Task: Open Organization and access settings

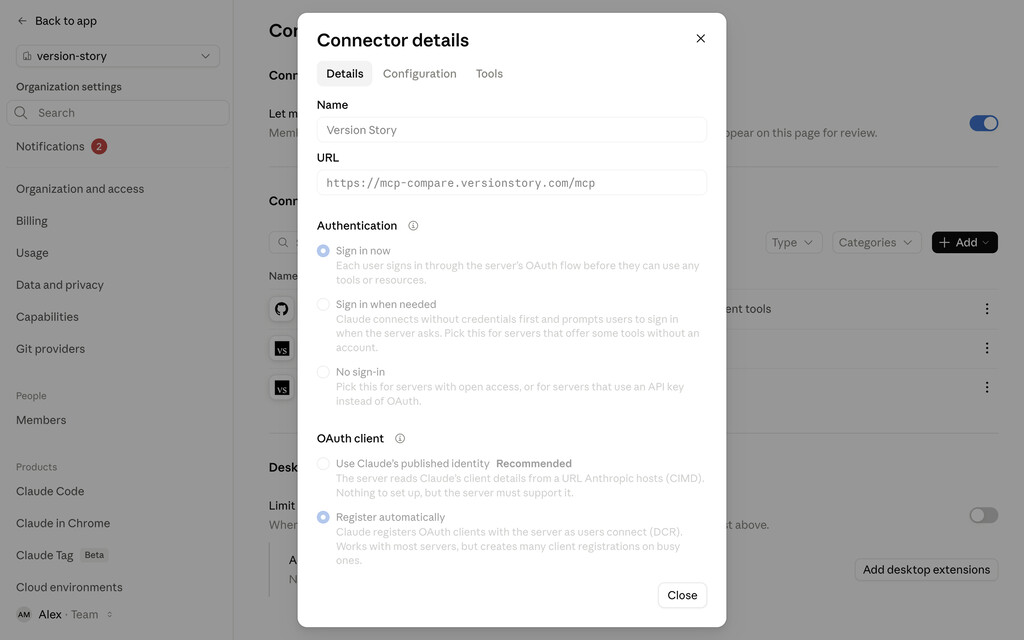Action: (80, 189)
